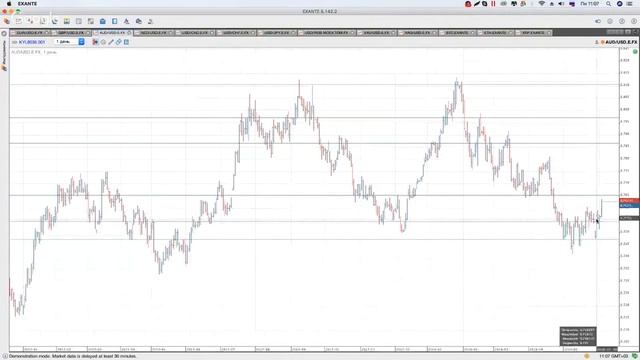Open the Wi-Fi menu in the menu bar
The image size is (640, 360).
coord(542,4)
